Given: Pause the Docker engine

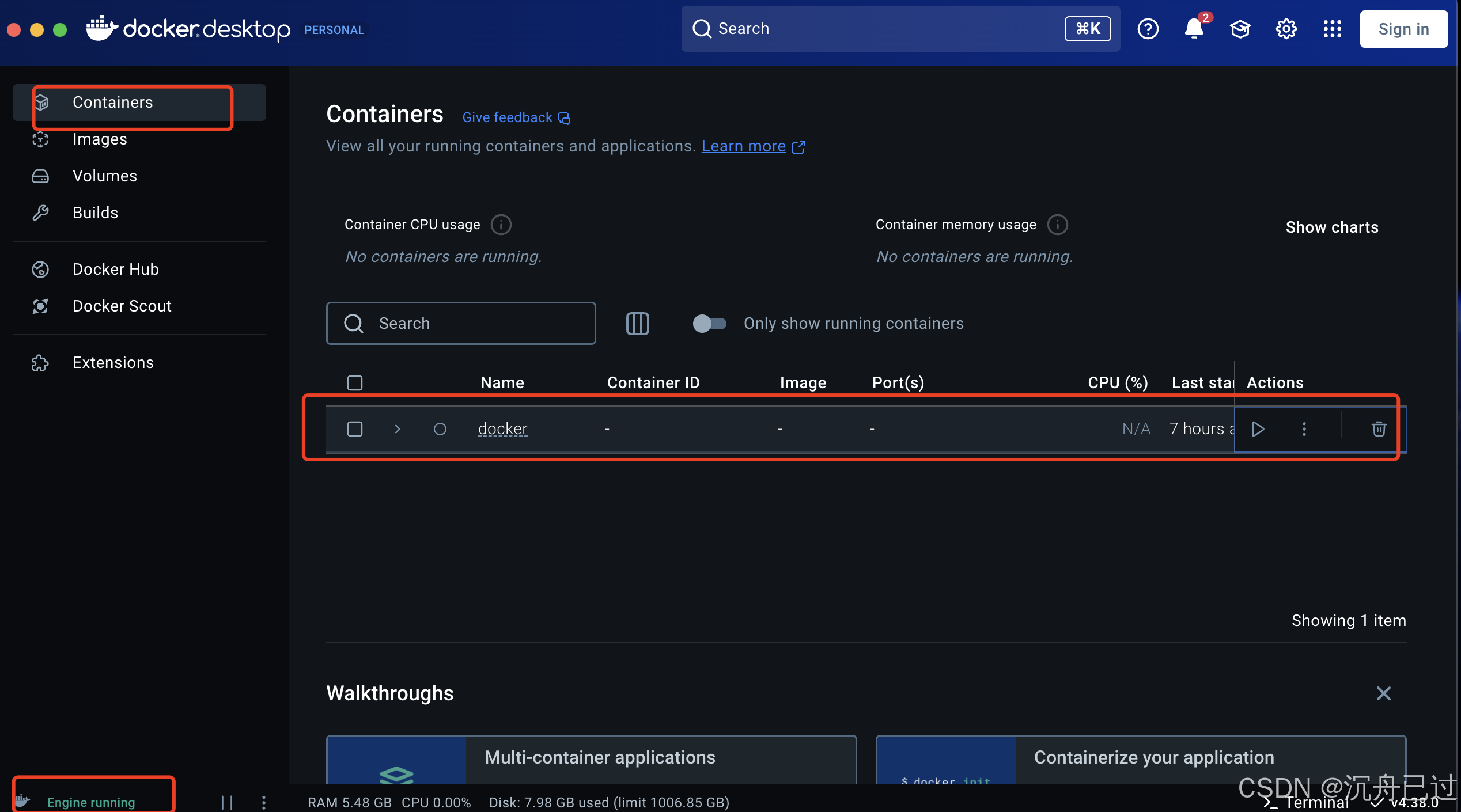Looking at the screenshot, I should pyautogui.click(x=228, y=802).
